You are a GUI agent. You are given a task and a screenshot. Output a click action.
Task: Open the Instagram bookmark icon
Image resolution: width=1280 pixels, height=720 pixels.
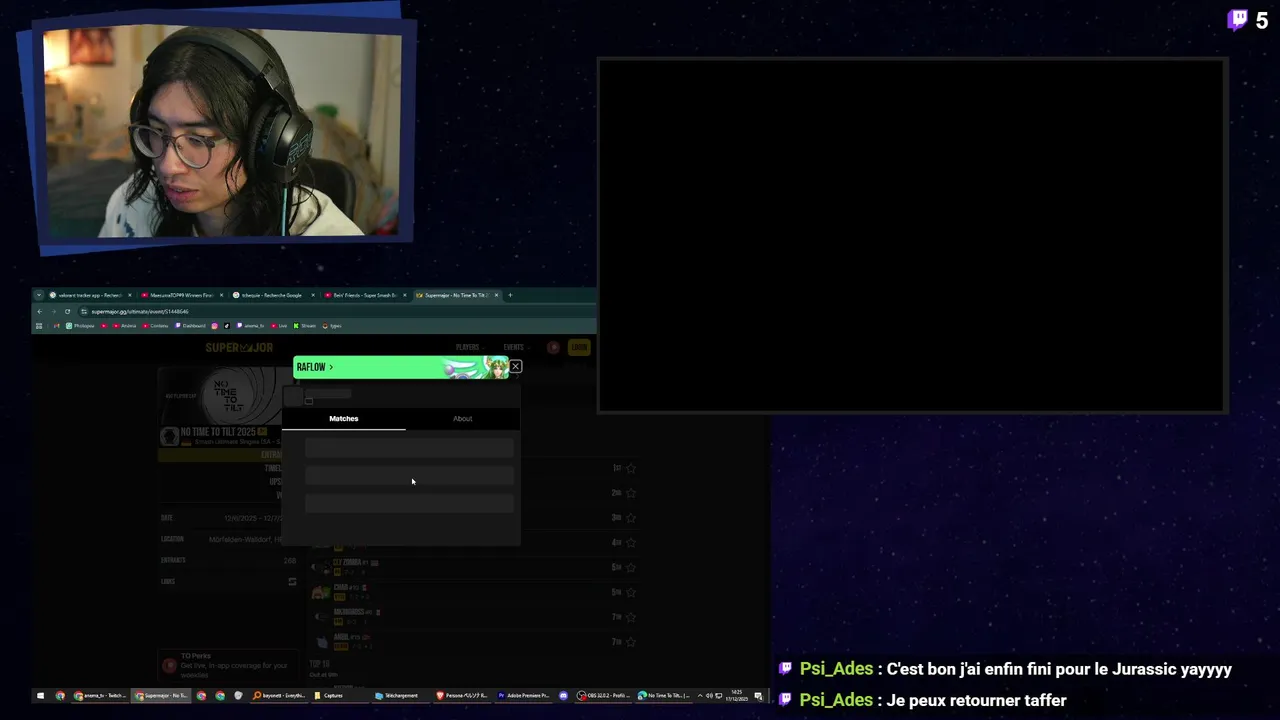(214, 325)
